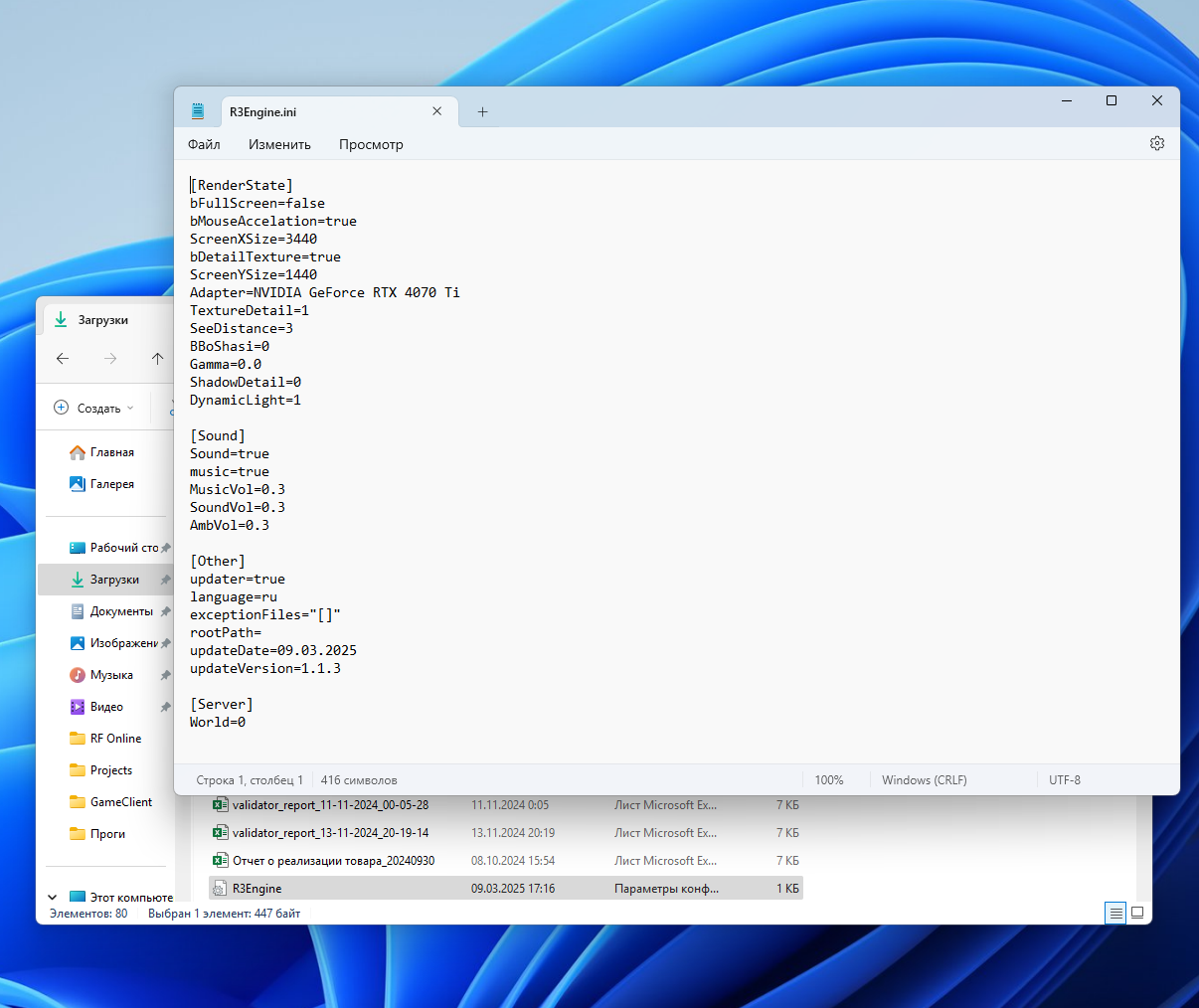Go back in File Explorer

[x=63, y=359]
